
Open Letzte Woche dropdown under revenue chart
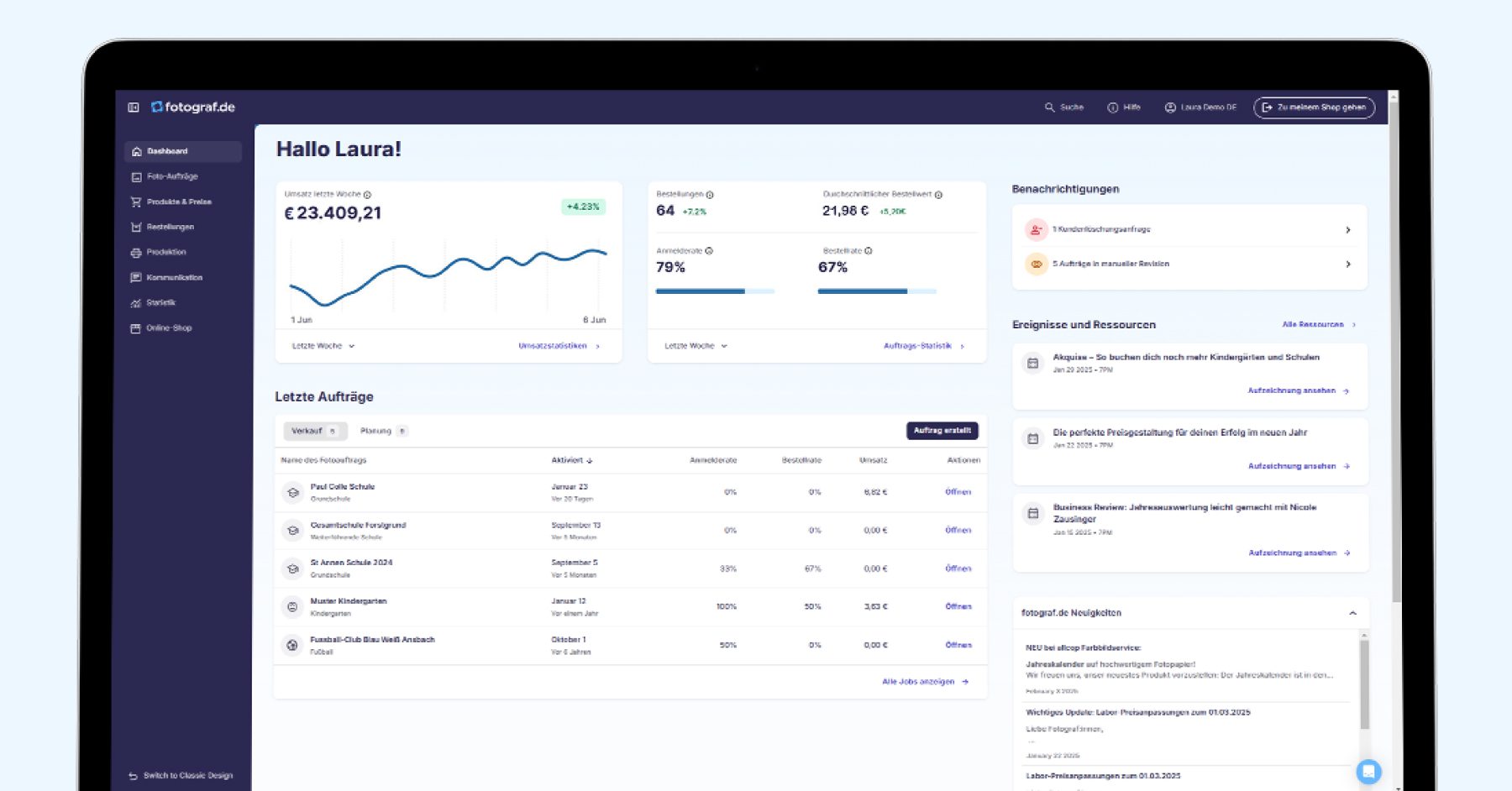click(323, 346)
